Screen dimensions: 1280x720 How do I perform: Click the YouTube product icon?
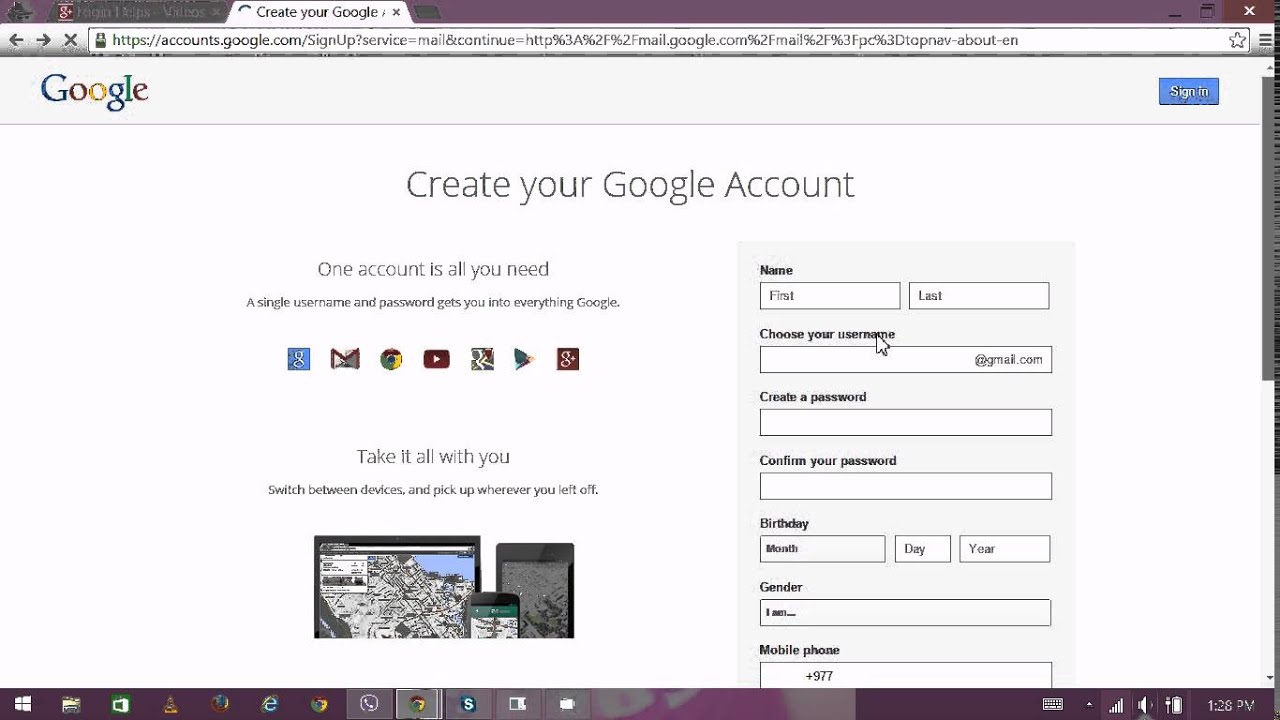click(436, 359)
